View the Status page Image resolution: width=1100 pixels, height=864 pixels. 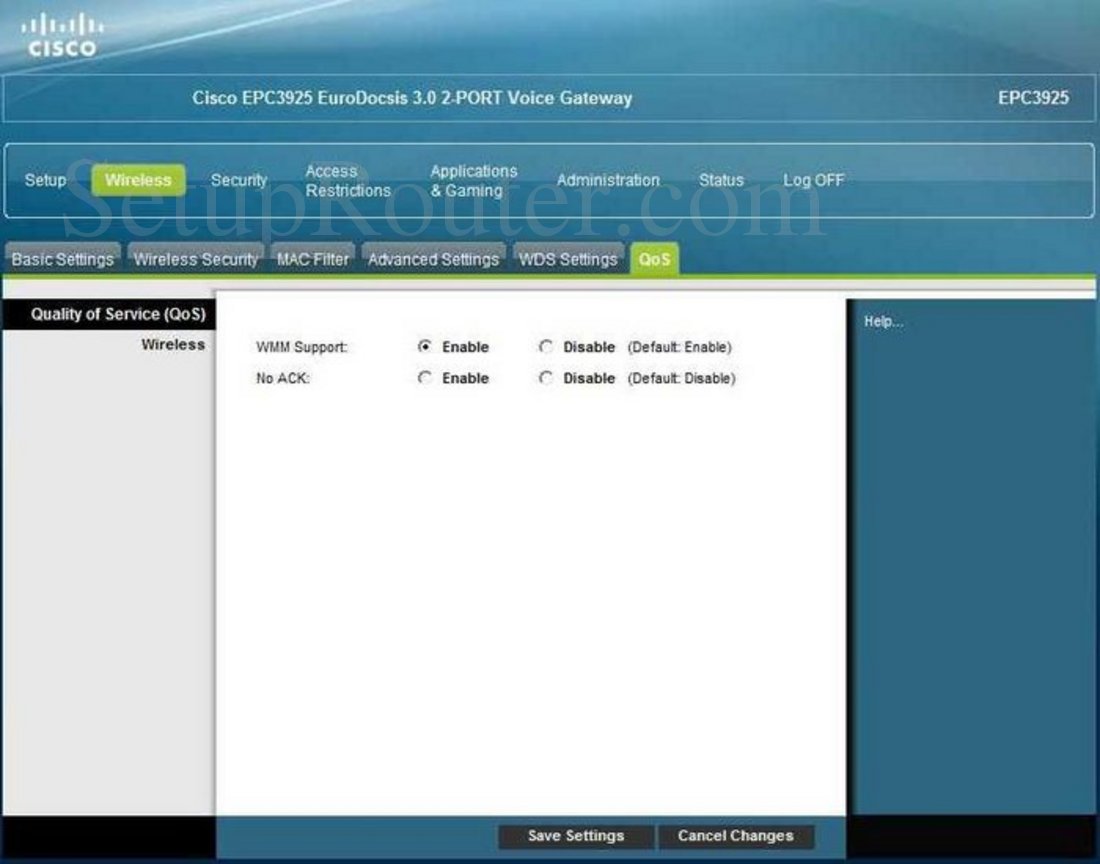tap(720, 180)
